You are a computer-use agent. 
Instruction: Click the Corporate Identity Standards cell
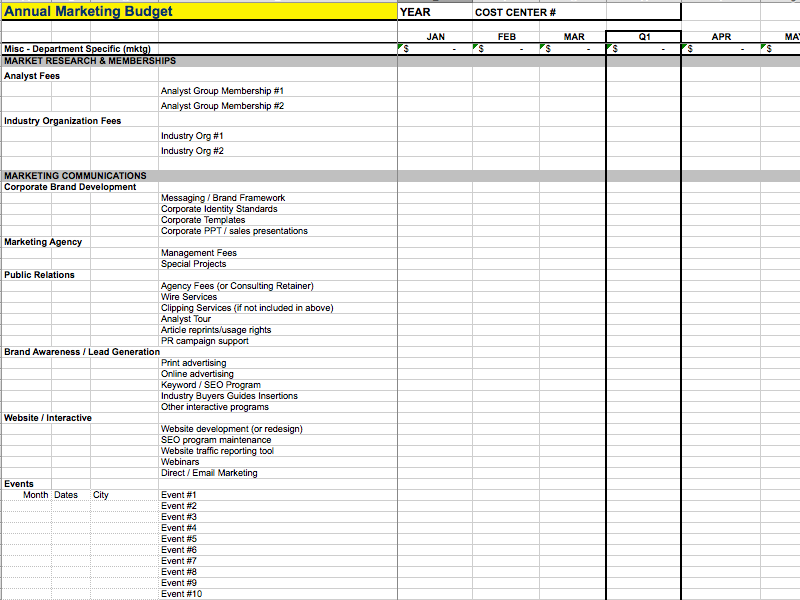point(219,209)
